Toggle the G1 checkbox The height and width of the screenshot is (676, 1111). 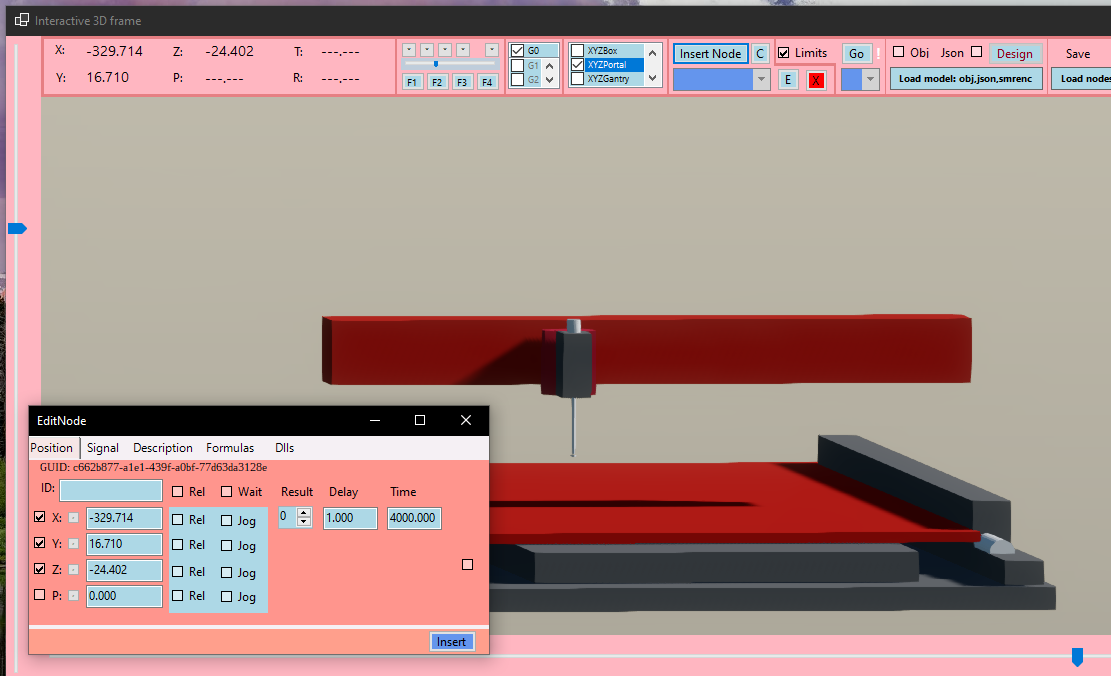517,65
